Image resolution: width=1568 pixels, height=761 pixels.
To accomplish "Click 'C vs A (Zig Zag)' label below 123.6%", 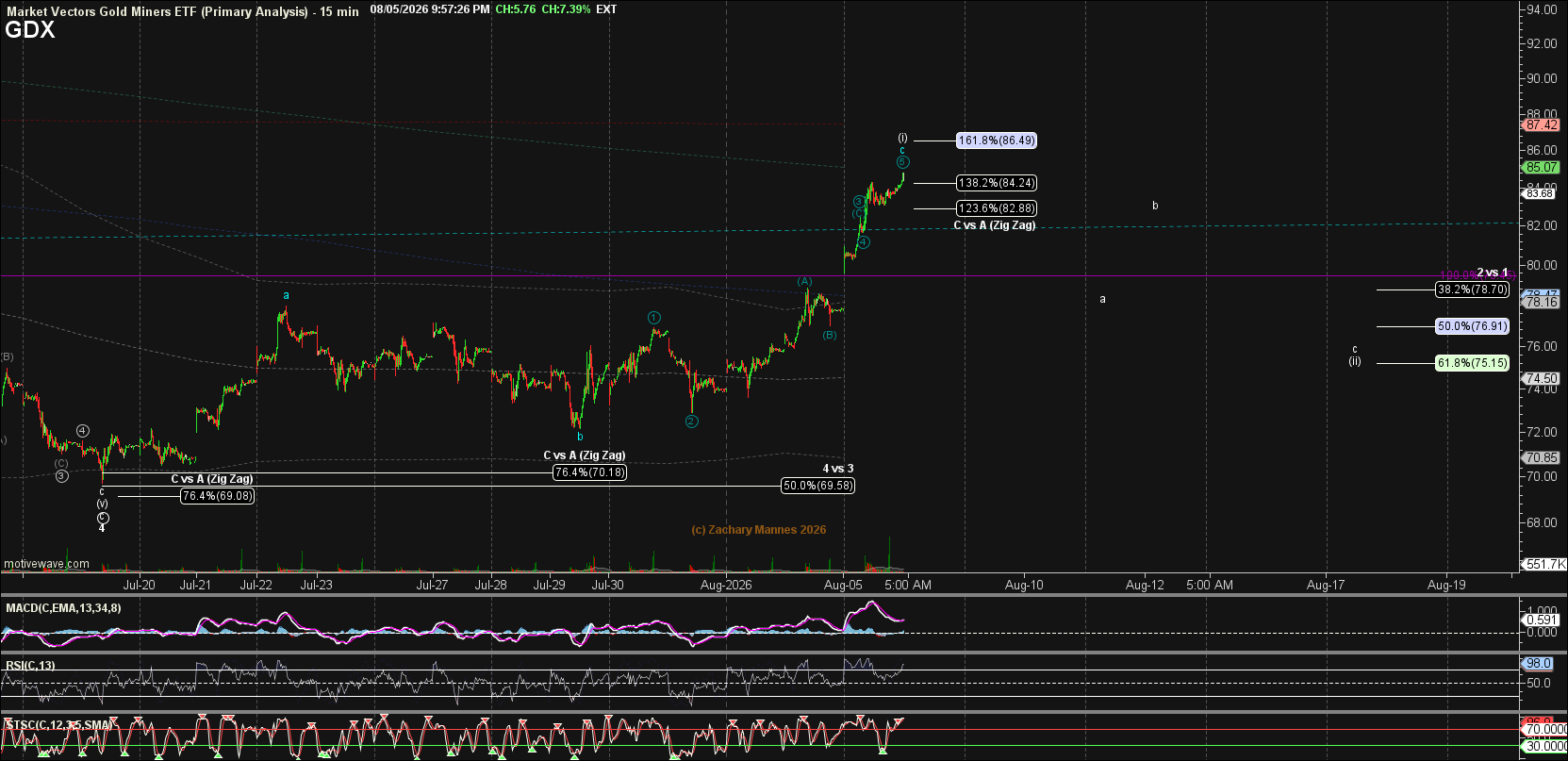I will (995, 225).
